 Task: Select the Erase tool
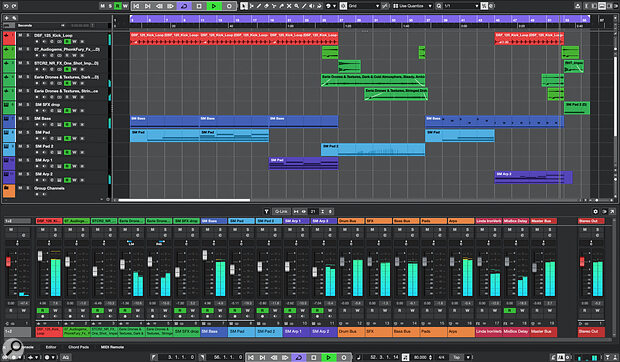click(267, 6)
